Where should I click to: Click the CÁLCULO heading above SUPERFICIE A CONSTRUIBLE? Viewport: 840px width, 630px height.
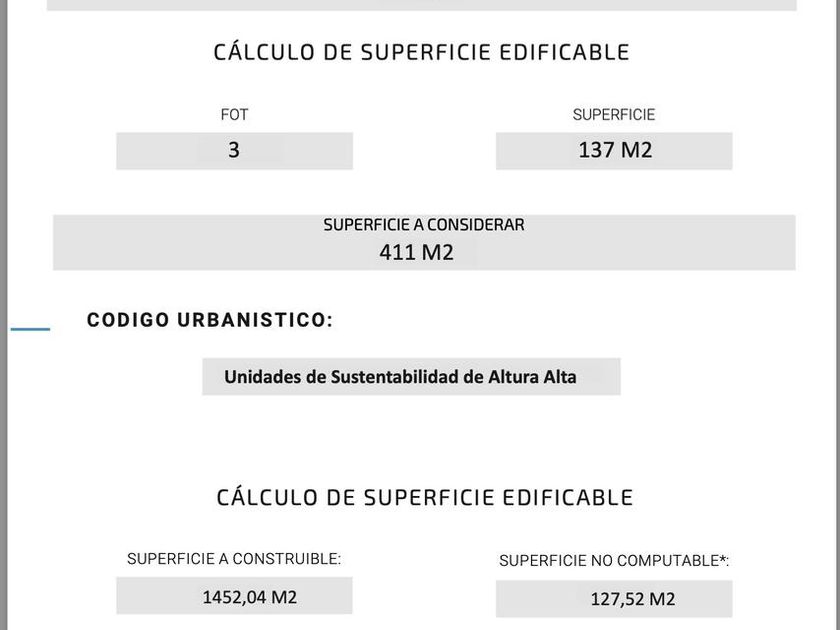[x=425, y=497]
